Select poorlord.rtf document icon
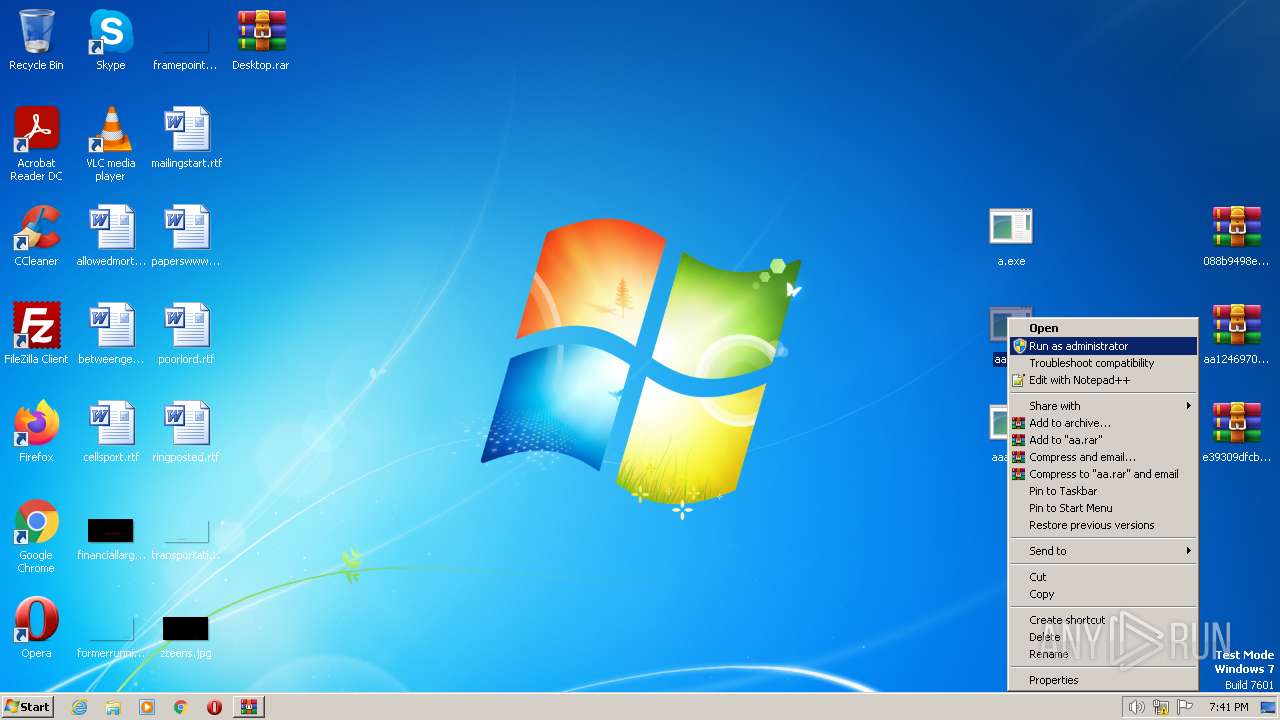 click(186, 334)
